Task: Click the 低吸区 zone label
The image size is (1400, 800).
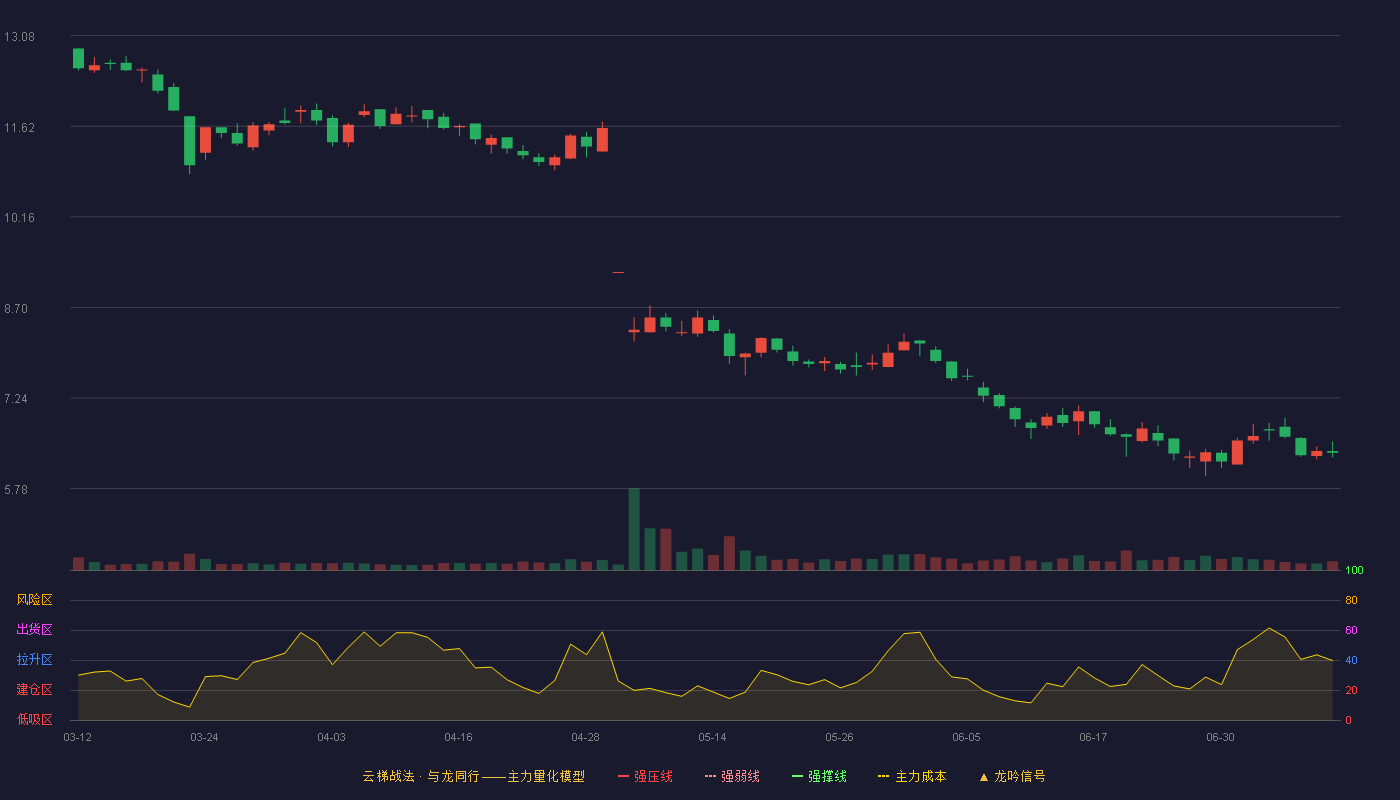Action: 34,719
